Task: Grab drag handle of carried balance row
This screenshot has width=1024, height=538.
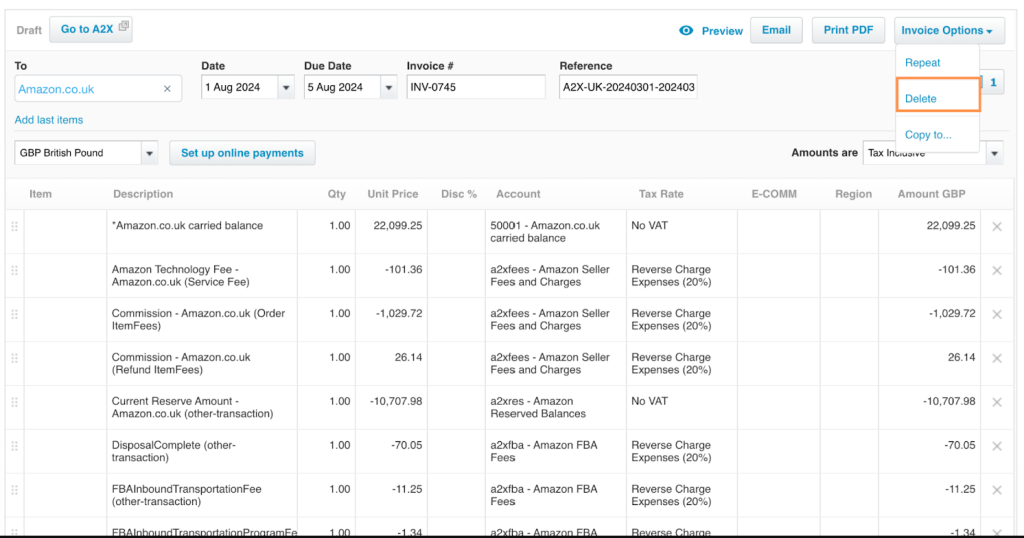Action: pyautogui.click(x=14, y=227)
